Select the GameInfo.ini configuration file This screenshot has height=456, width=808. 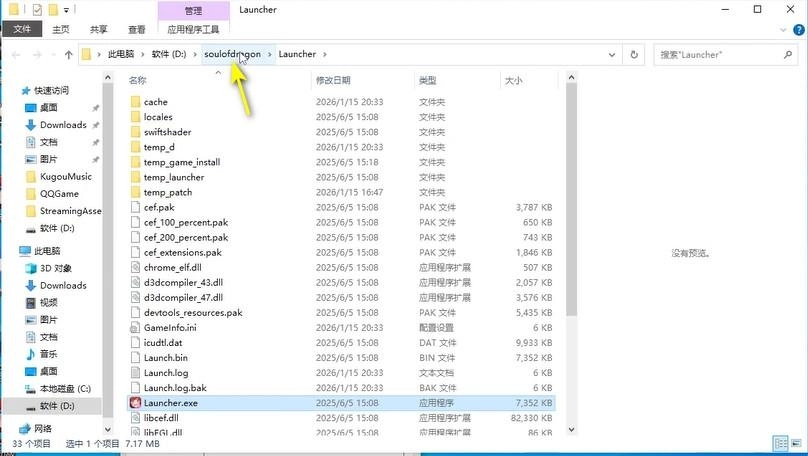click(x=170, y=327)
